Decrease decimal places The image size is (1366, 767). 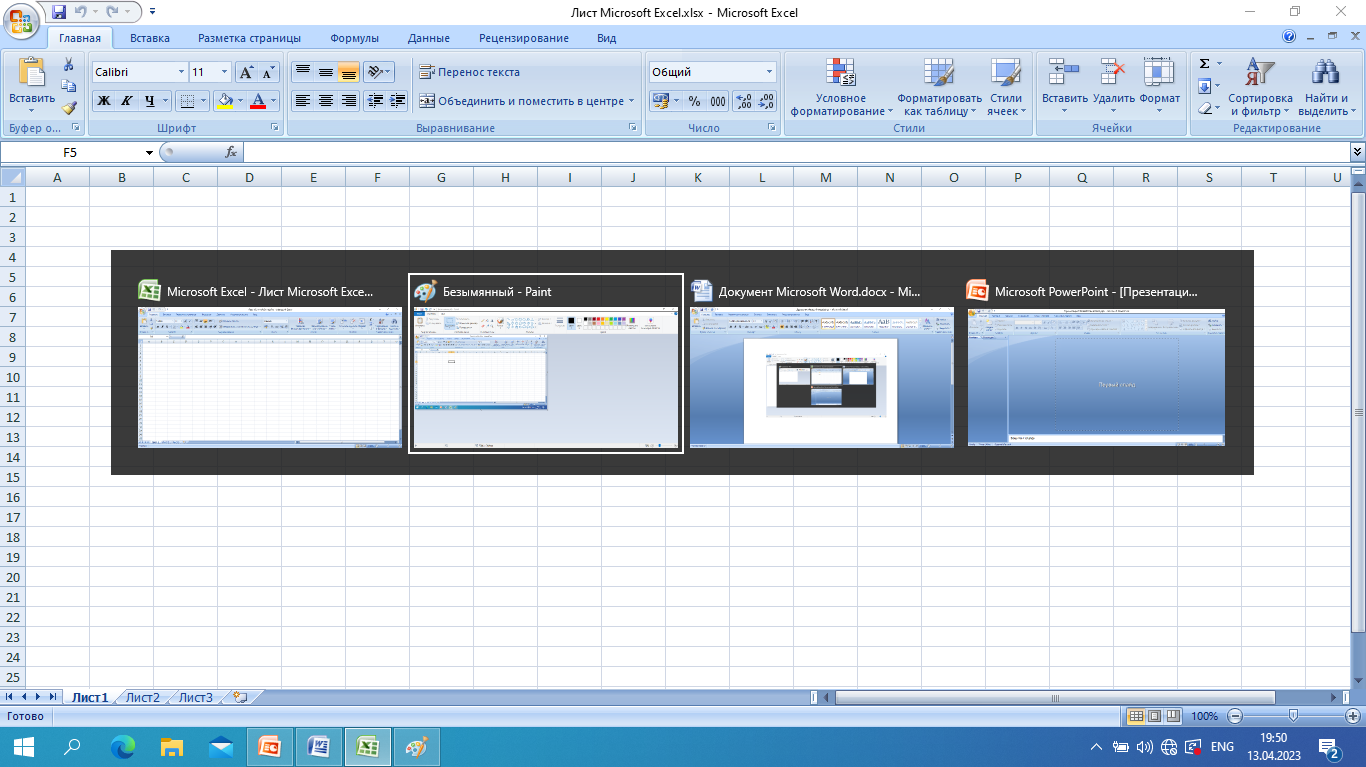click(x=766, y=101)
